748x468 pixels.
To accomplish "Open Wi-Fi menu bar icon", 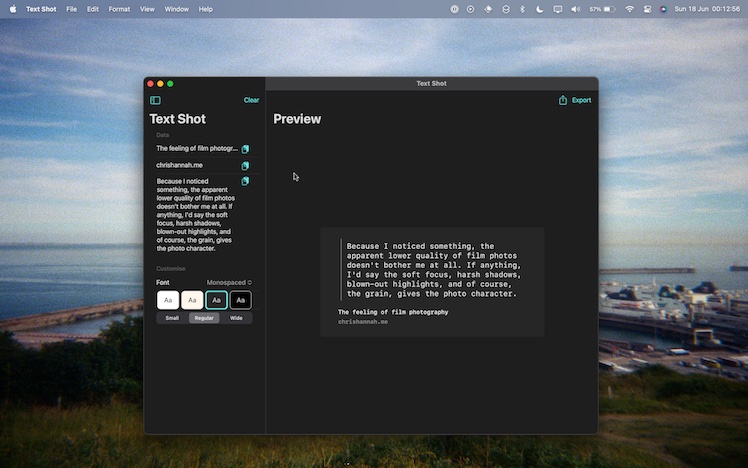I will tap(629, 9).
